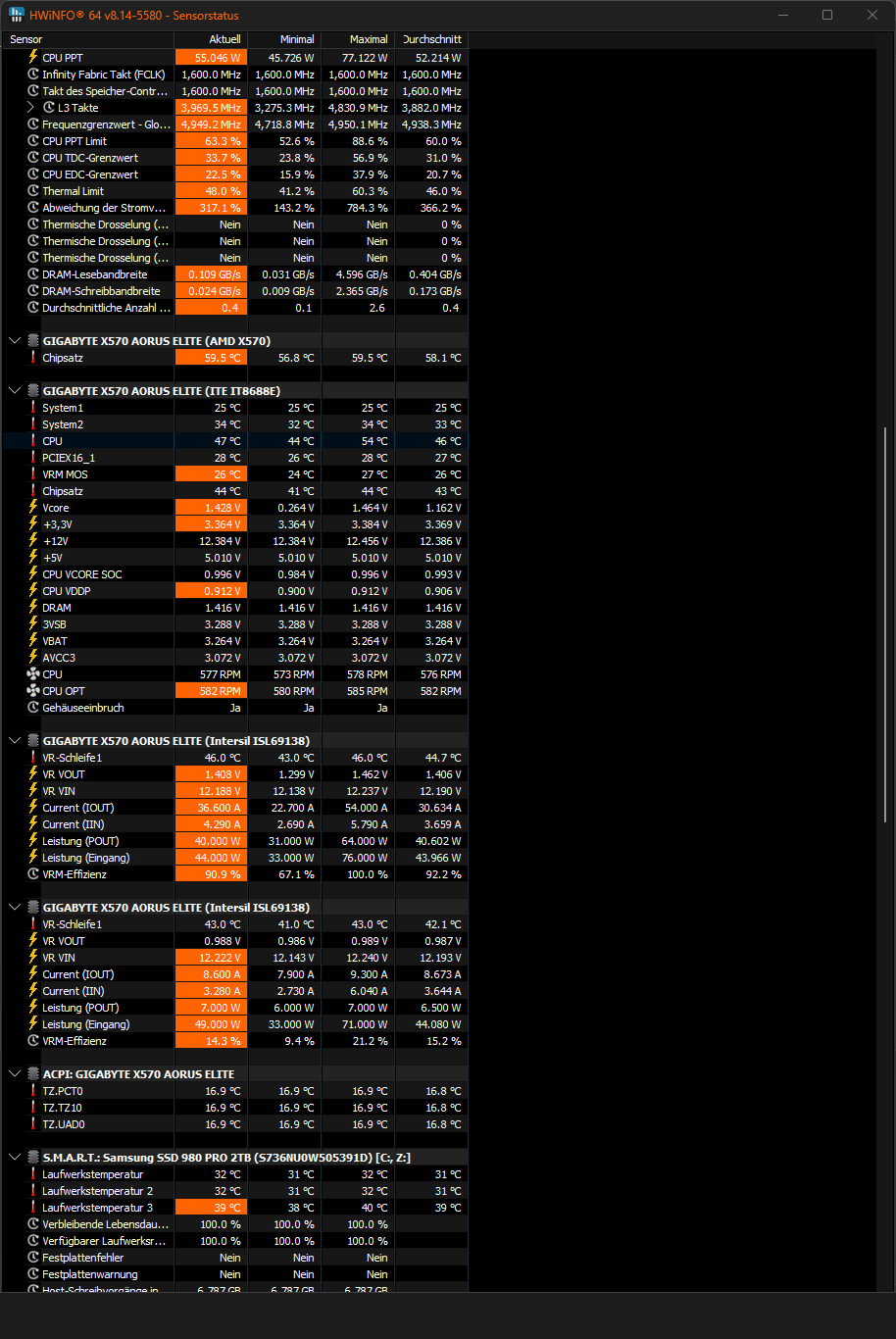Select the CPU TDC-Grenzwert row

click(x=235, y=158)
